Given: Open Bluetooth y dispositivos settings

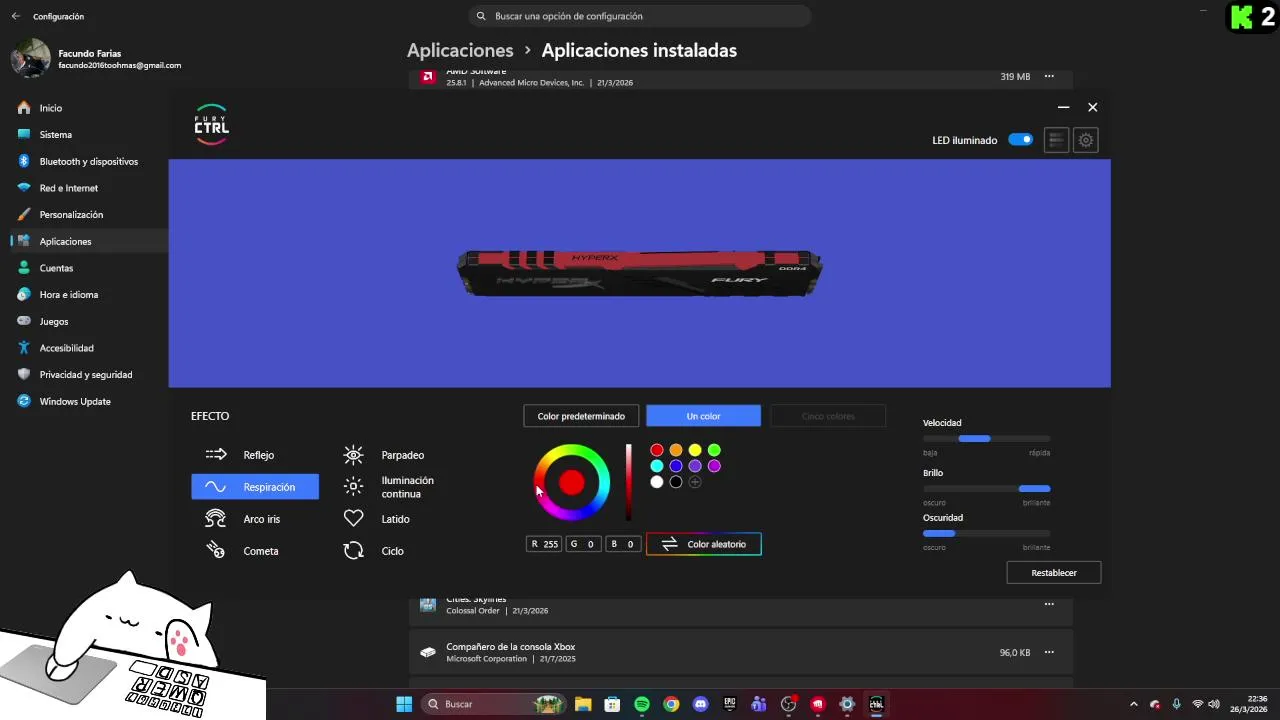Looking at the screenshot, I should tap(88, 161).
